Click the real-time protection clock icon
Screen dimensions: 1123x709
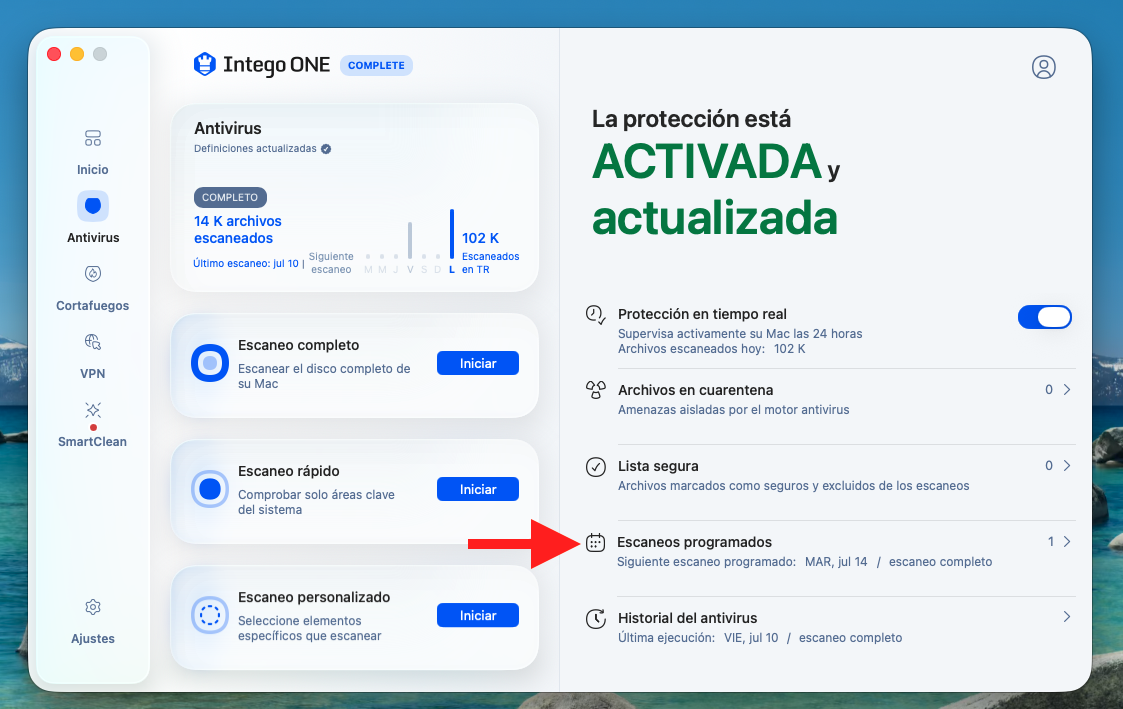tap(596, 314)
